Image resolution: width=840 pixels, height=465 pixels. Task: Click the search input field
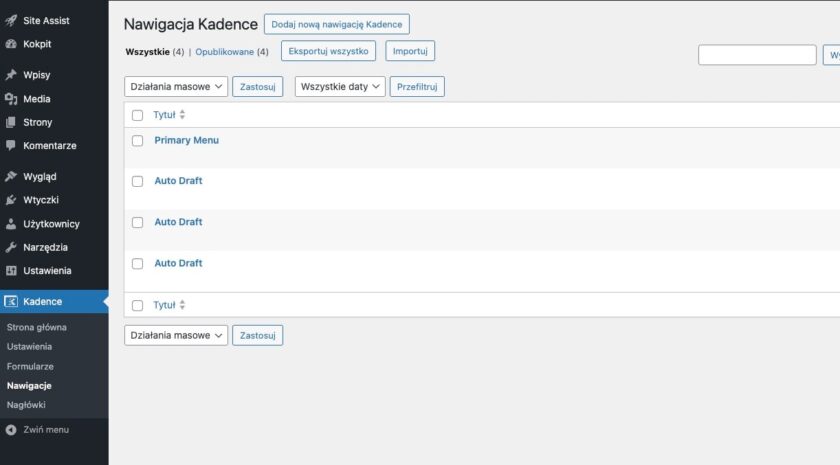click(x=757, y=55)
